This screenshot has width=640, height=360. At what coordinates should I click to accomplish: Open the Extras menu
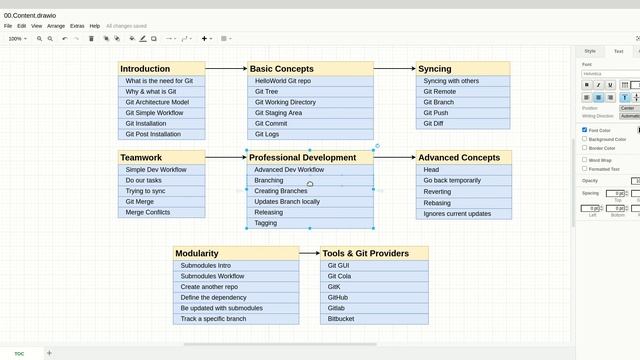[x=77, y=26]
